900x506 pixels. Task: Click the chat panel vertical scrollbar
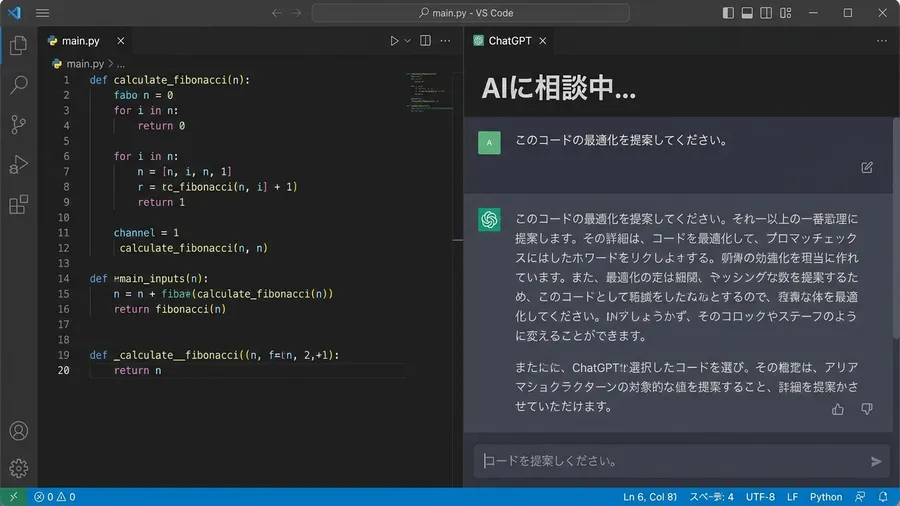point(896,227)
